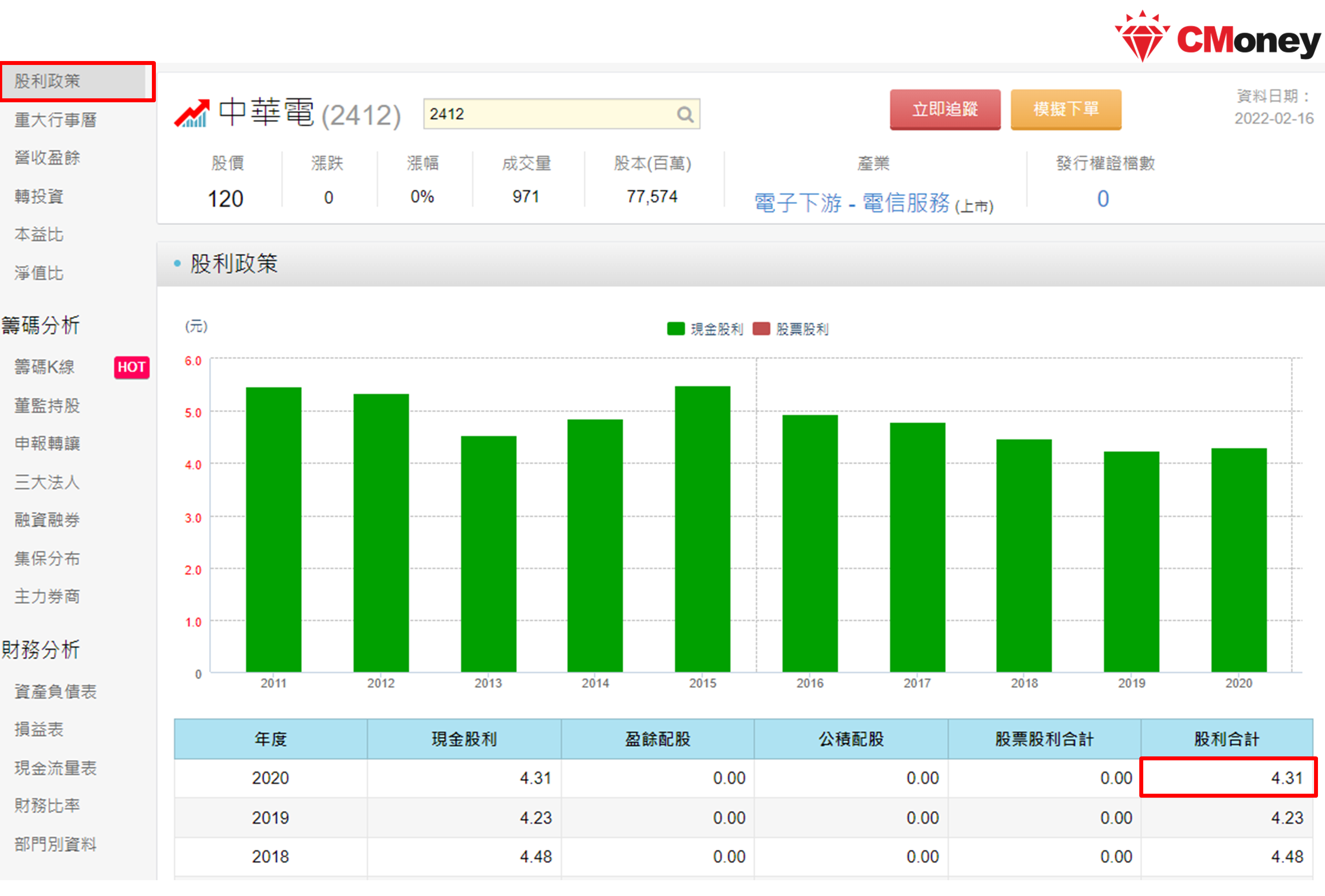Click the 2014 dividend bar
Screen dimensions: 1325x896
pyautogui.click(x=595, y=546)
